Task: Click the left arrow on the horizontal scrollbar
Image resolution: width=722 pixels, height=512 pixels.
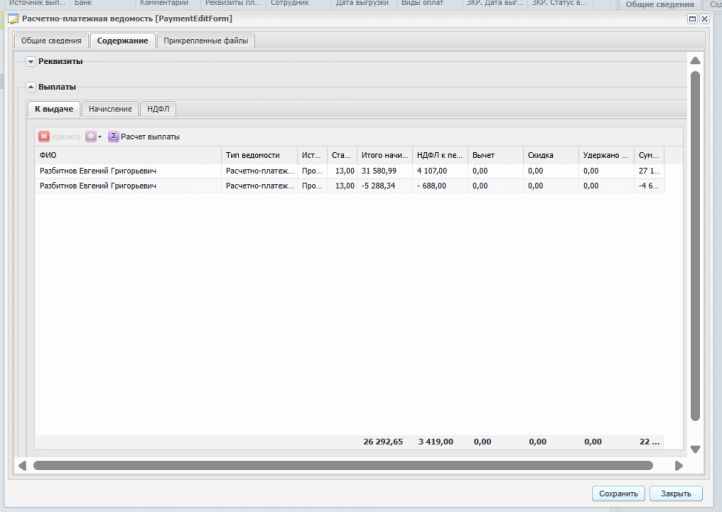Action: [x=22, y=465]
